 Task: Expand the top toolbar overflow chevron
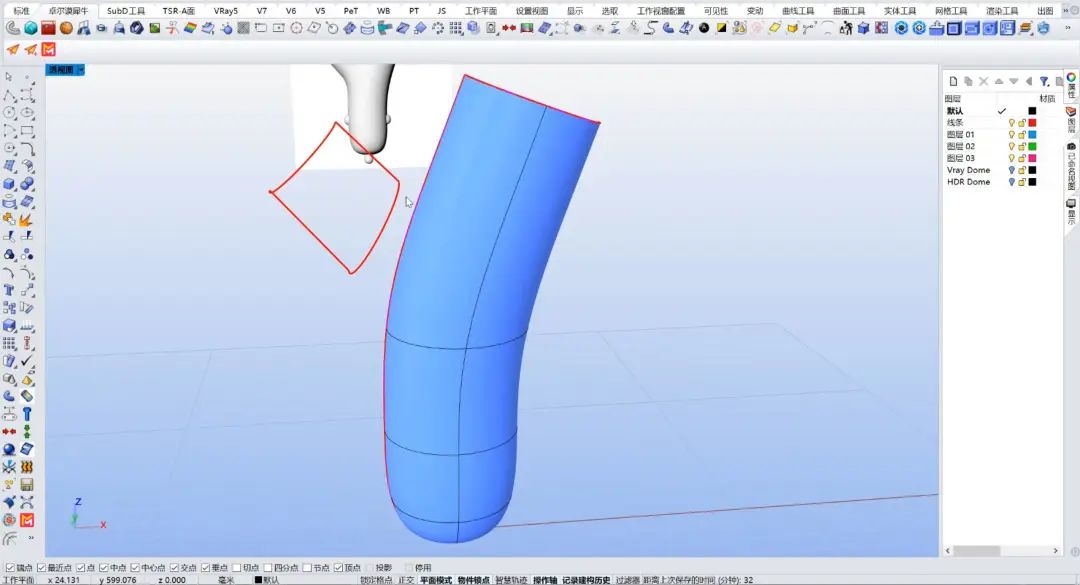1067,28
